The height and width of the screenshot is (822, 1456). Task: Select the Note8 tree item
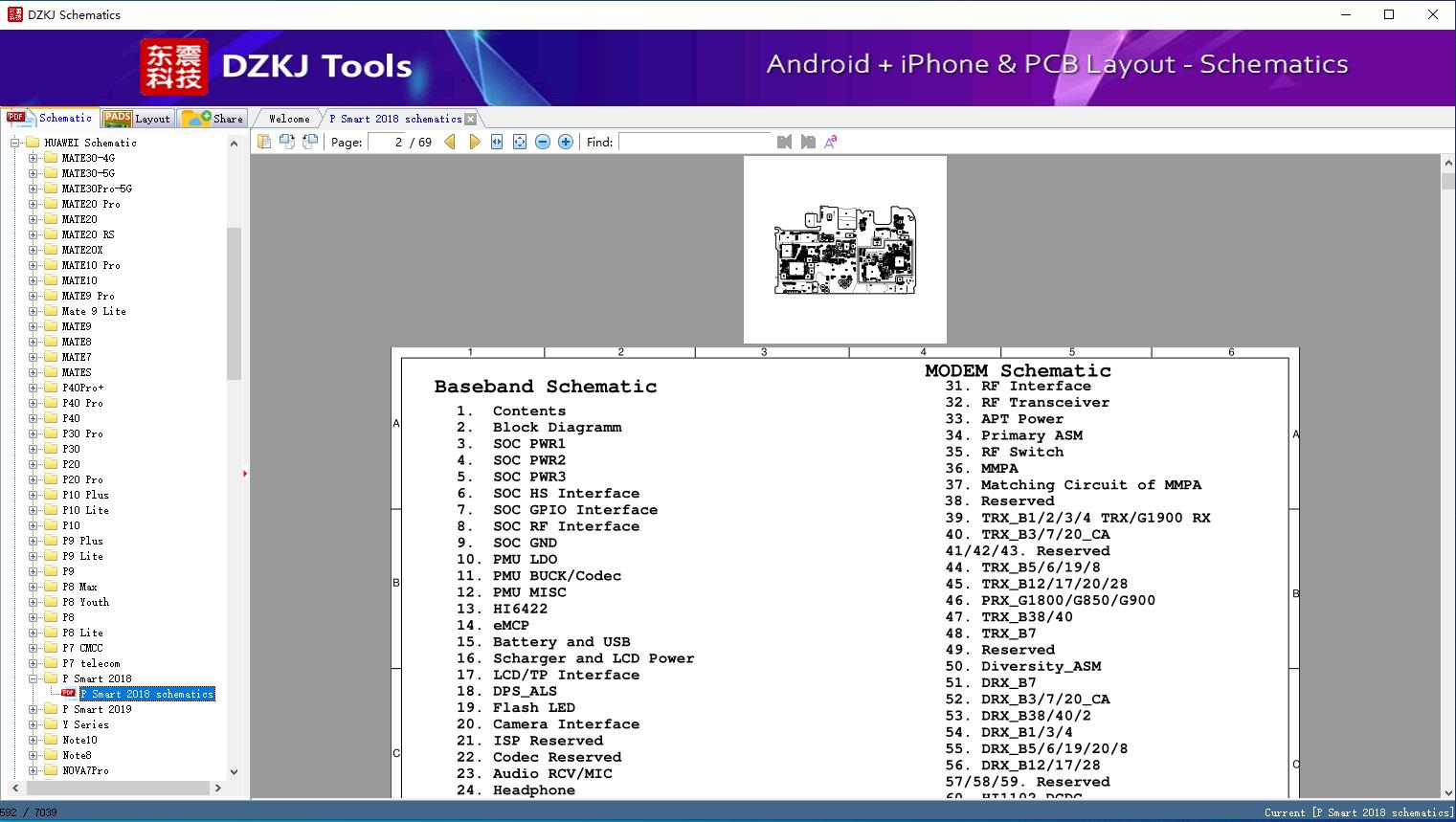77,755
